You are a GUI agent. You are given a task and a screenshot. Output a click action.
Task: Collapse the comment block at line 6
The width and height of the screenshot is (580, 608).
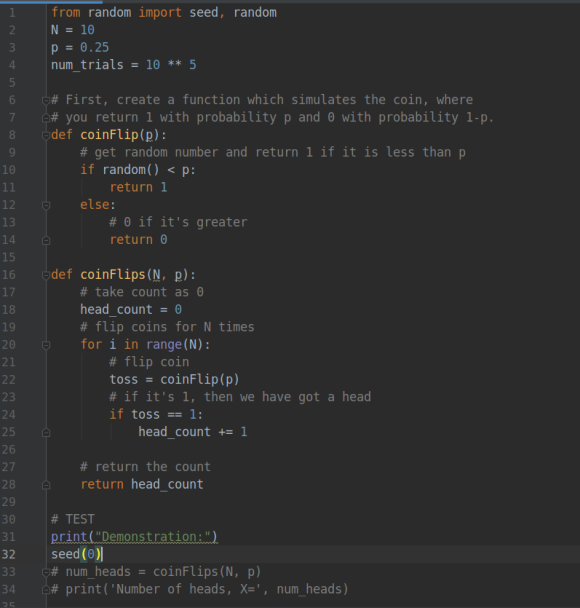point(46,100)
